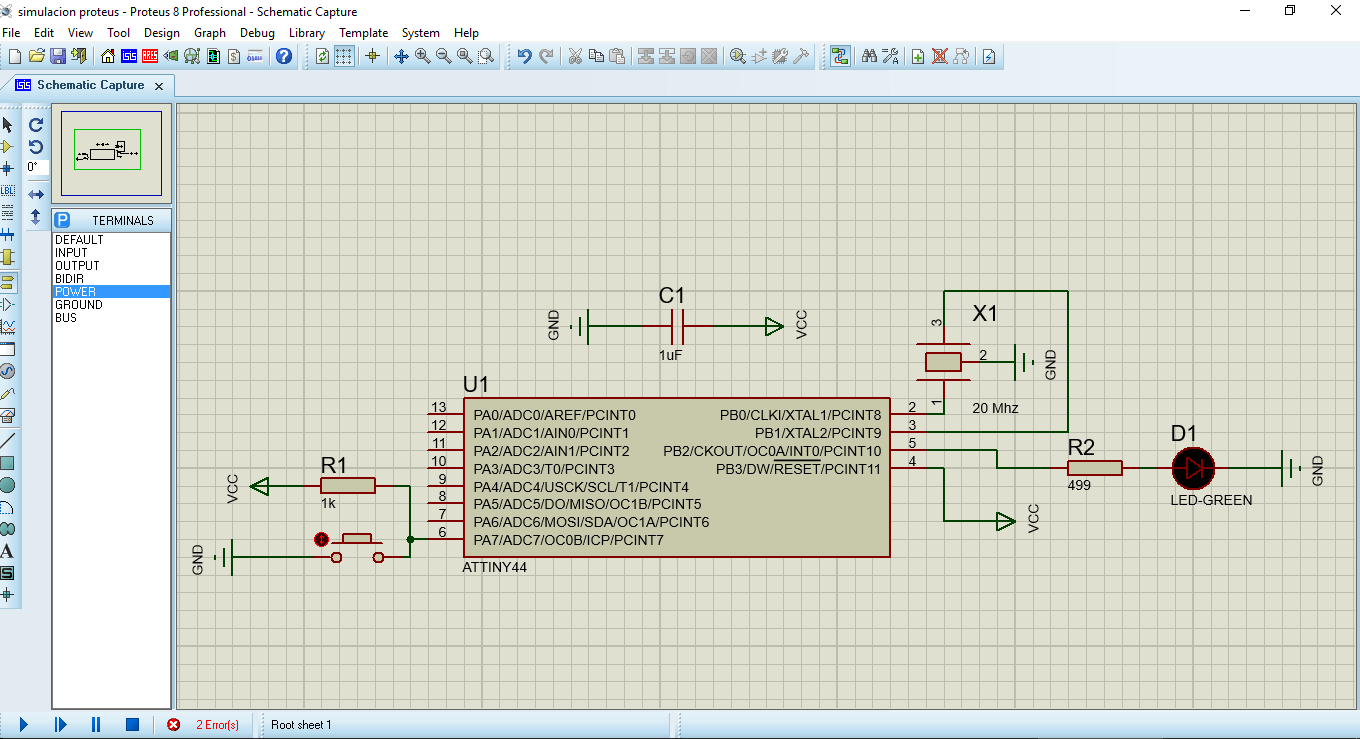Redraw the display with refresh icon
1360x739 pixels.
click(322, 56)
